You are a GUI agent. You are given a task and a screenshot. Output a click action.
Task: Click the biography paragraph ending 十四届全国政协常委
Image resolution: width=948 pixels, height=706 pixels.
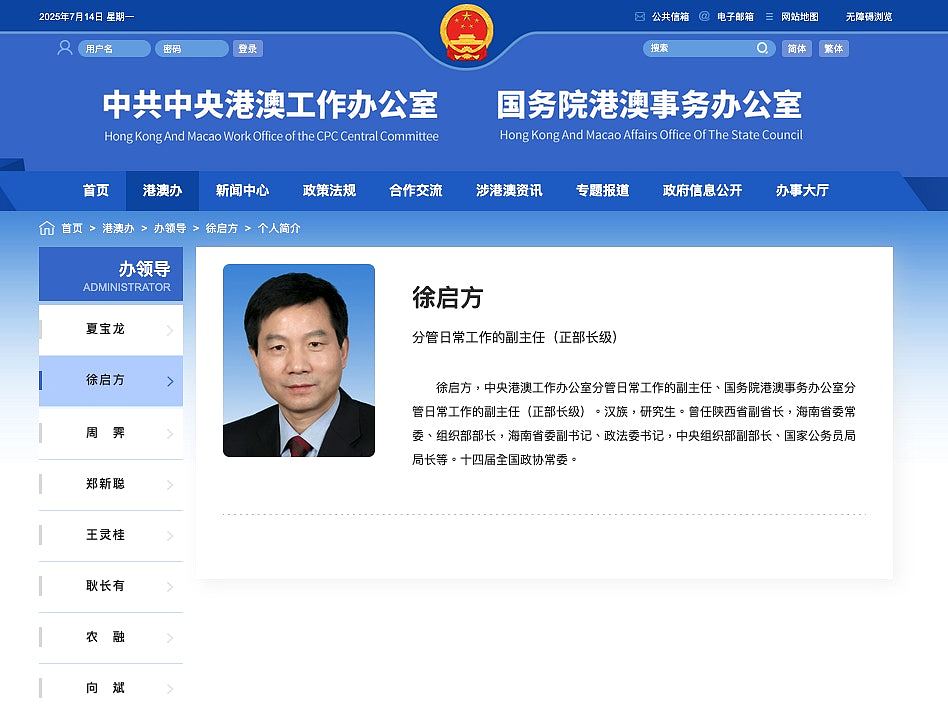coord(634,423)
